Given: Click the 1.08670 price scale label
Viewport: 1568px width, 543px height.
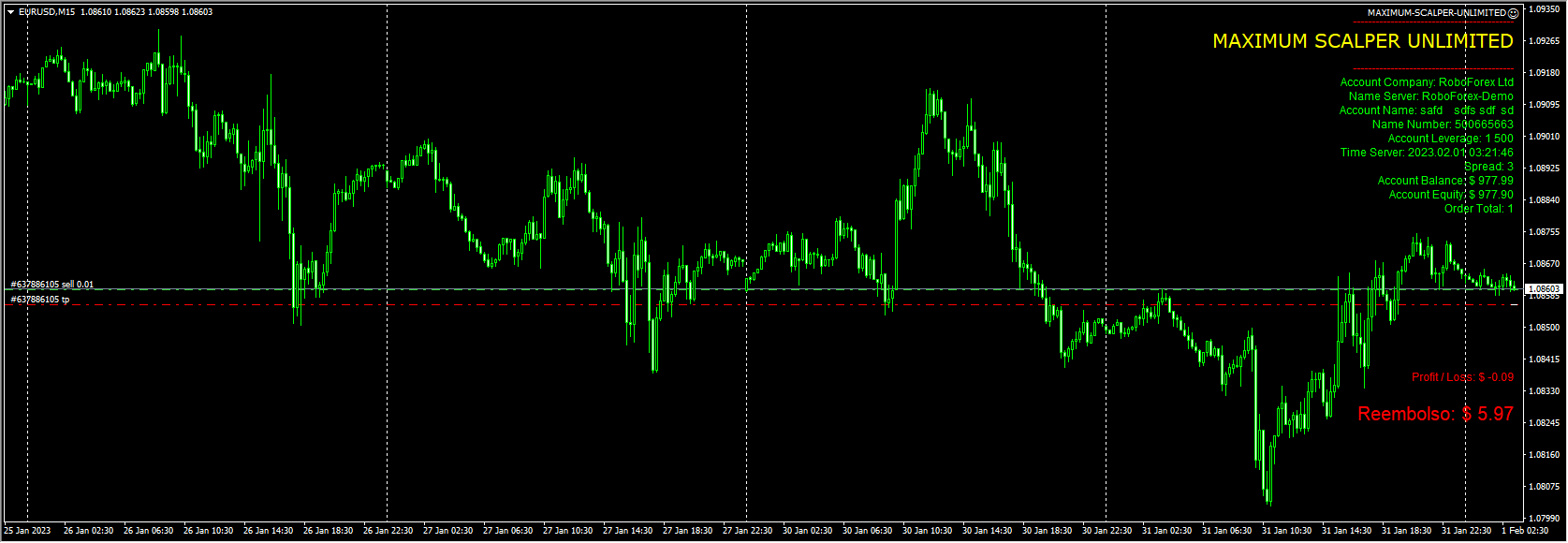Looking at the screenshot, I should tap(1544, 264).
